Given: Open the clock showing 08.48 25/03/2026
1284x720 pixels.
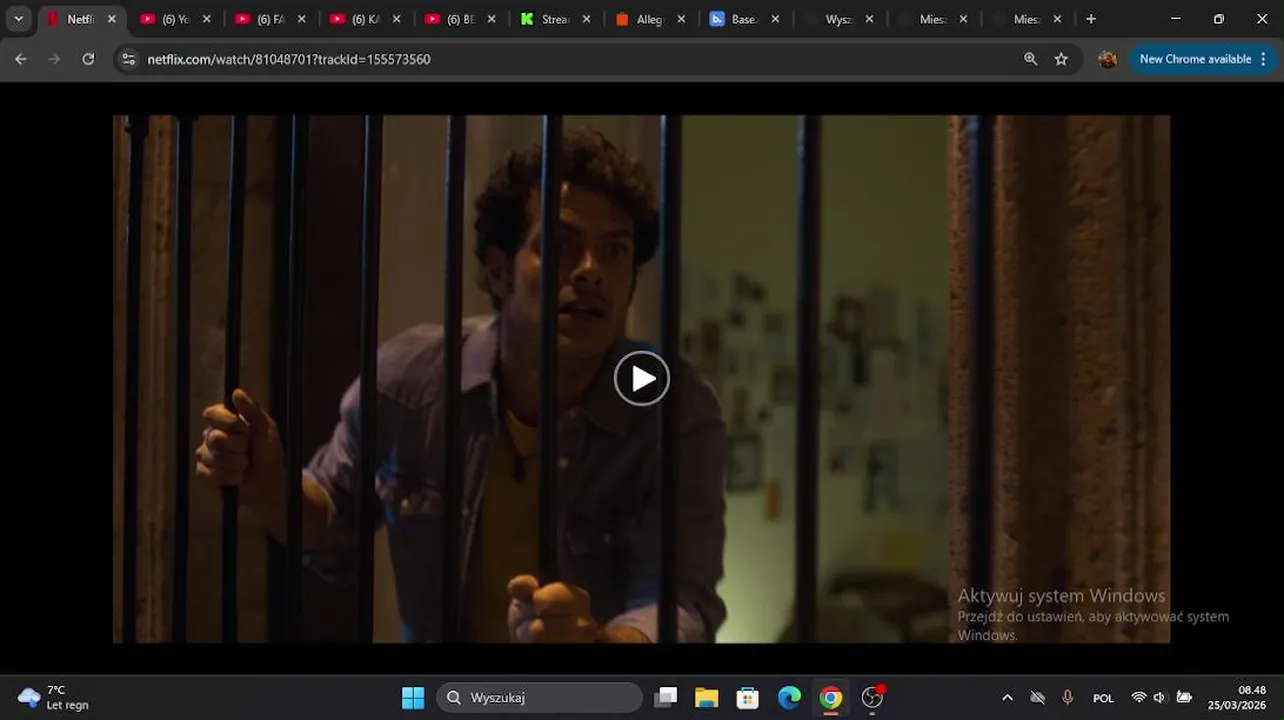Looking at the screenshot, I should pyautogui.click(x=1237, y=698).
